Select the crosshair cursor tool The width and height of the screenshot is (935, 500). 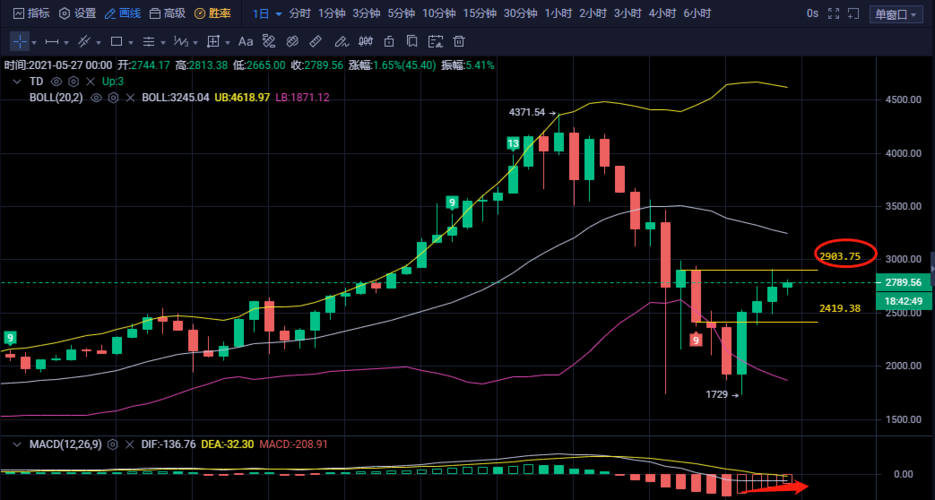point(20,42)
